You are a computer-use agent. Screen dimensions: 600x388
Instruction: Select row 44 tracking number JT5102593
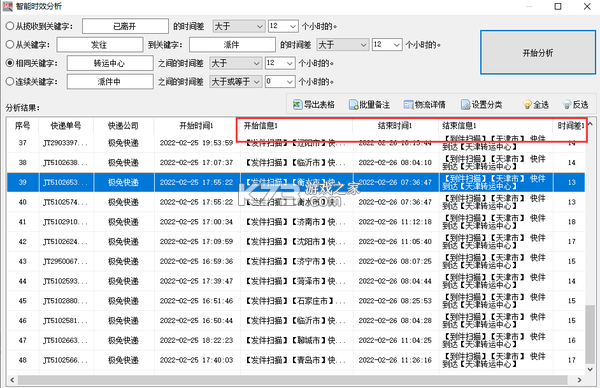tap(65, 281)
